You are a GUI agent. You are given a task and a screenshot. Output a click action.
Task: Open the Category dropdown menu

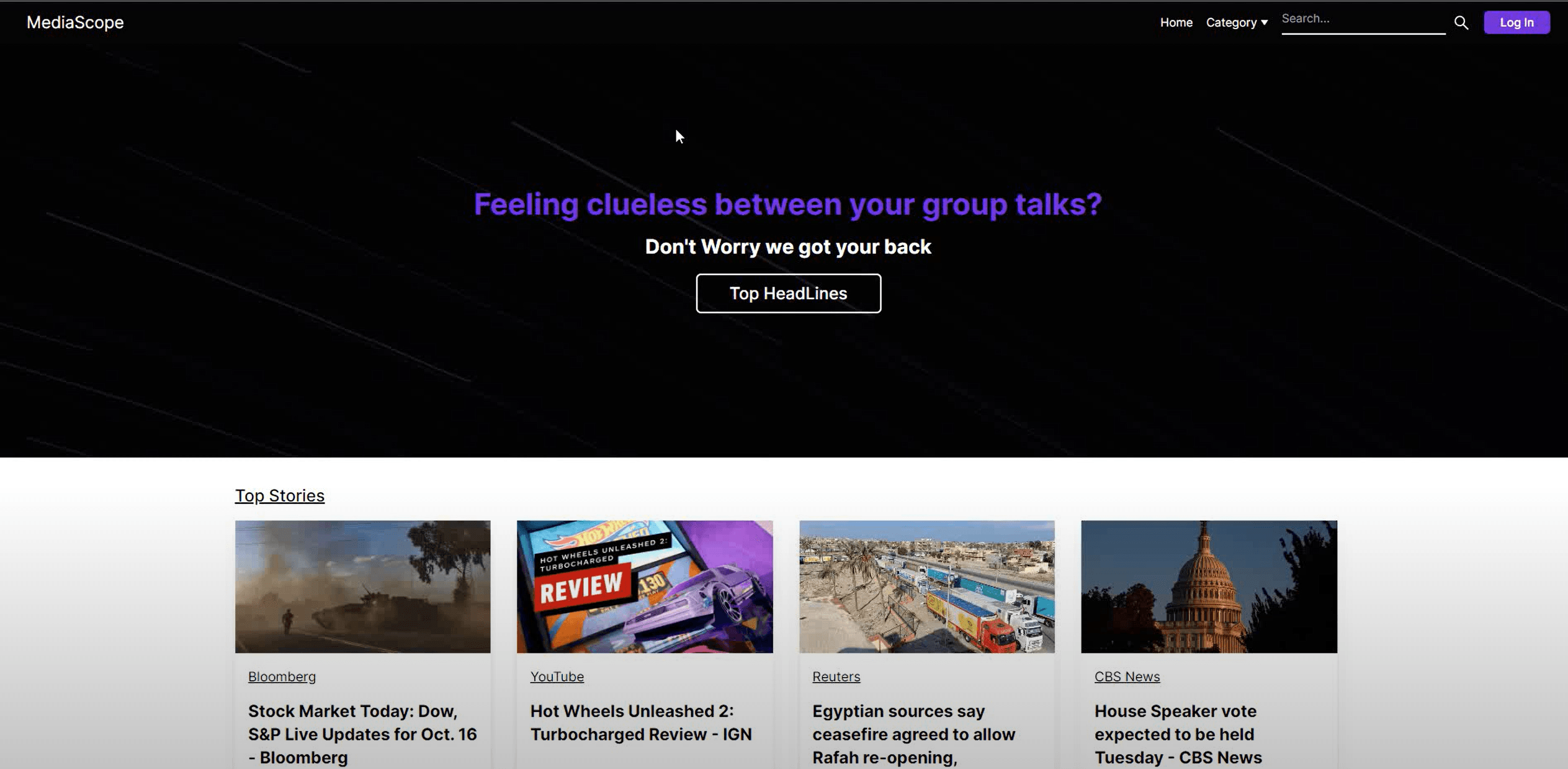click(x=1236, y=22)
